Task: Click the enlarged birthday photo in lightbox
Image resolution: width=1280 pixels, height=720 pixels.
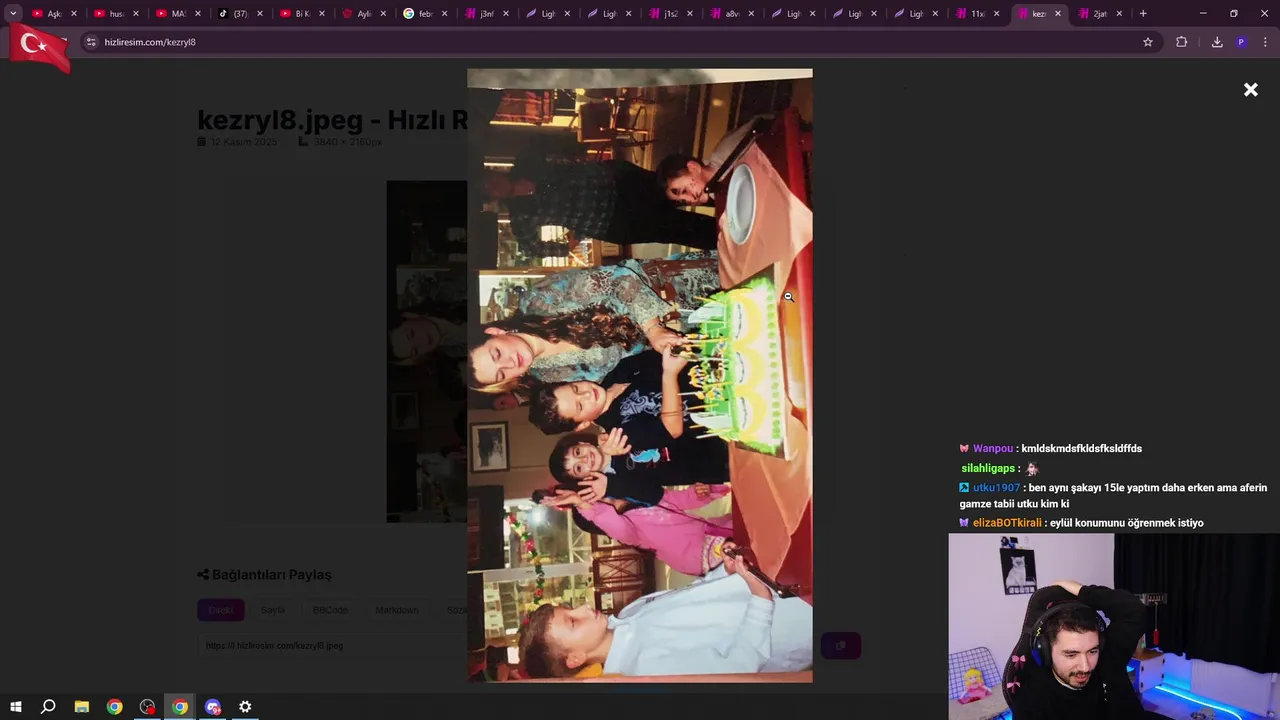Action: click(640, 376)
